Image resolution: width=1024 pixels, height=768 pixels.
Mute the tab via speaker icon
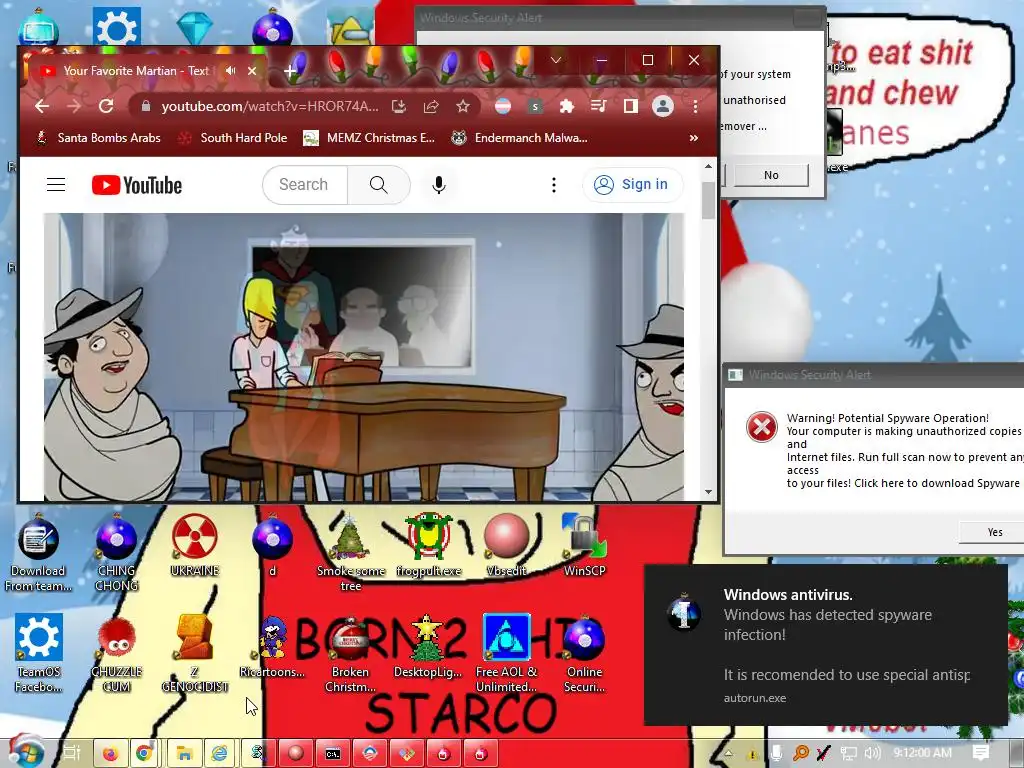point(231,71)
